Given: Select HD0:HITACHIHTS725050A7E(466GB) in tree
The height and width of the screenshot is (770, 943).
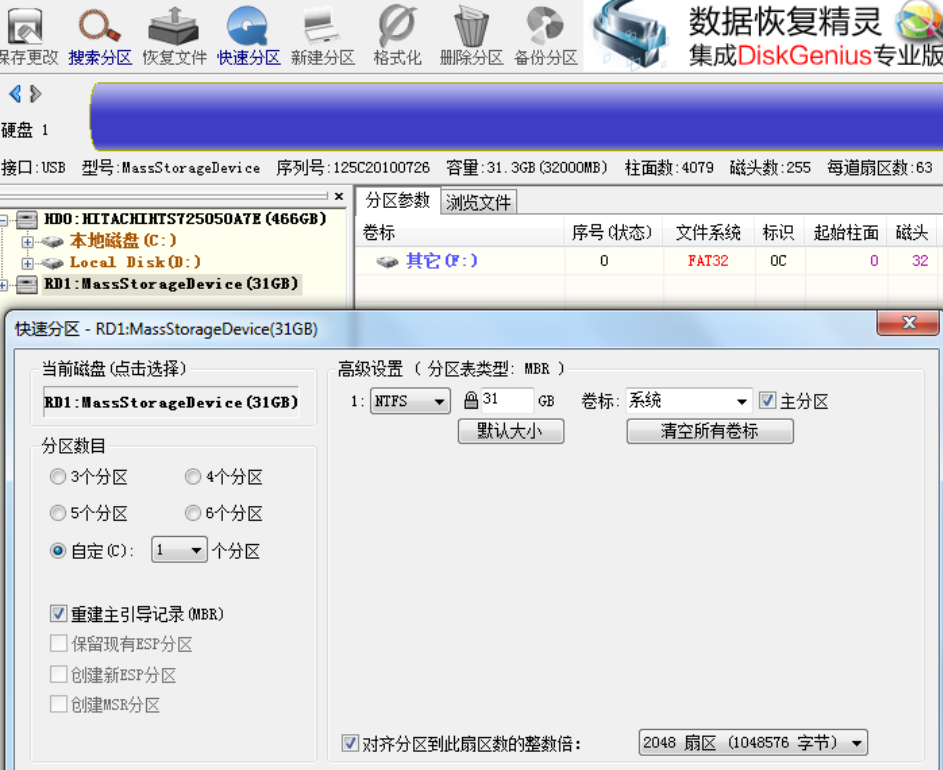Looking at the screenshot, I should tap(185, 218).
